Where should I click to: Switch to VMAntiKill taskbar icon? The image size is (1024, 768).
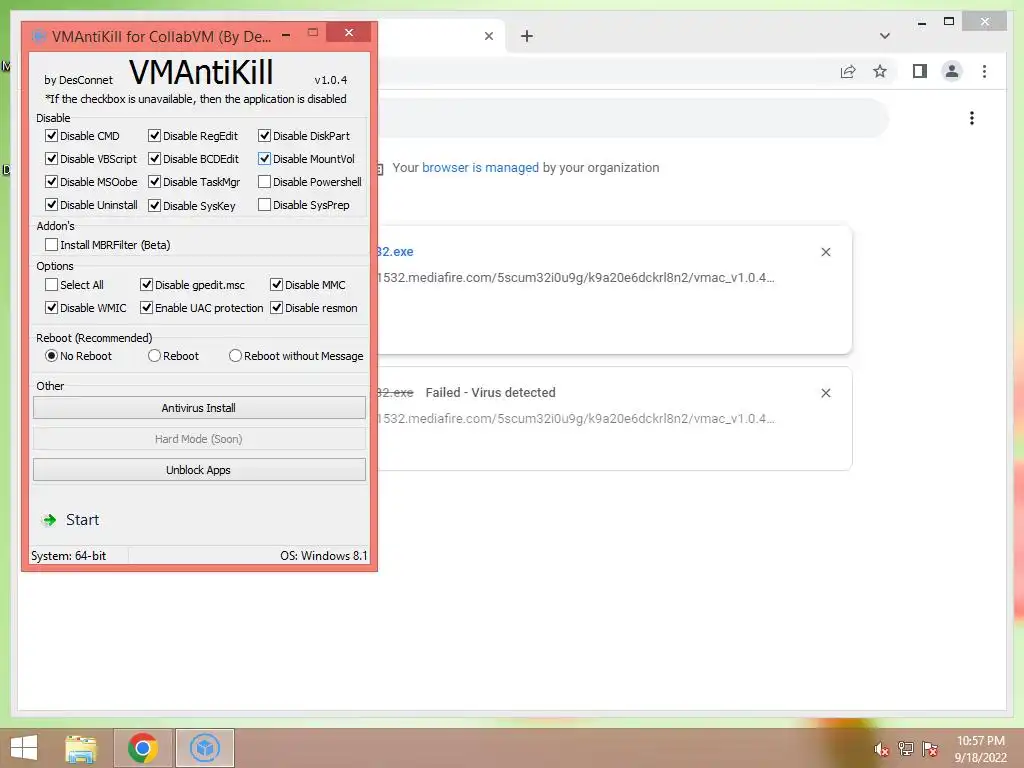point(205,748)
